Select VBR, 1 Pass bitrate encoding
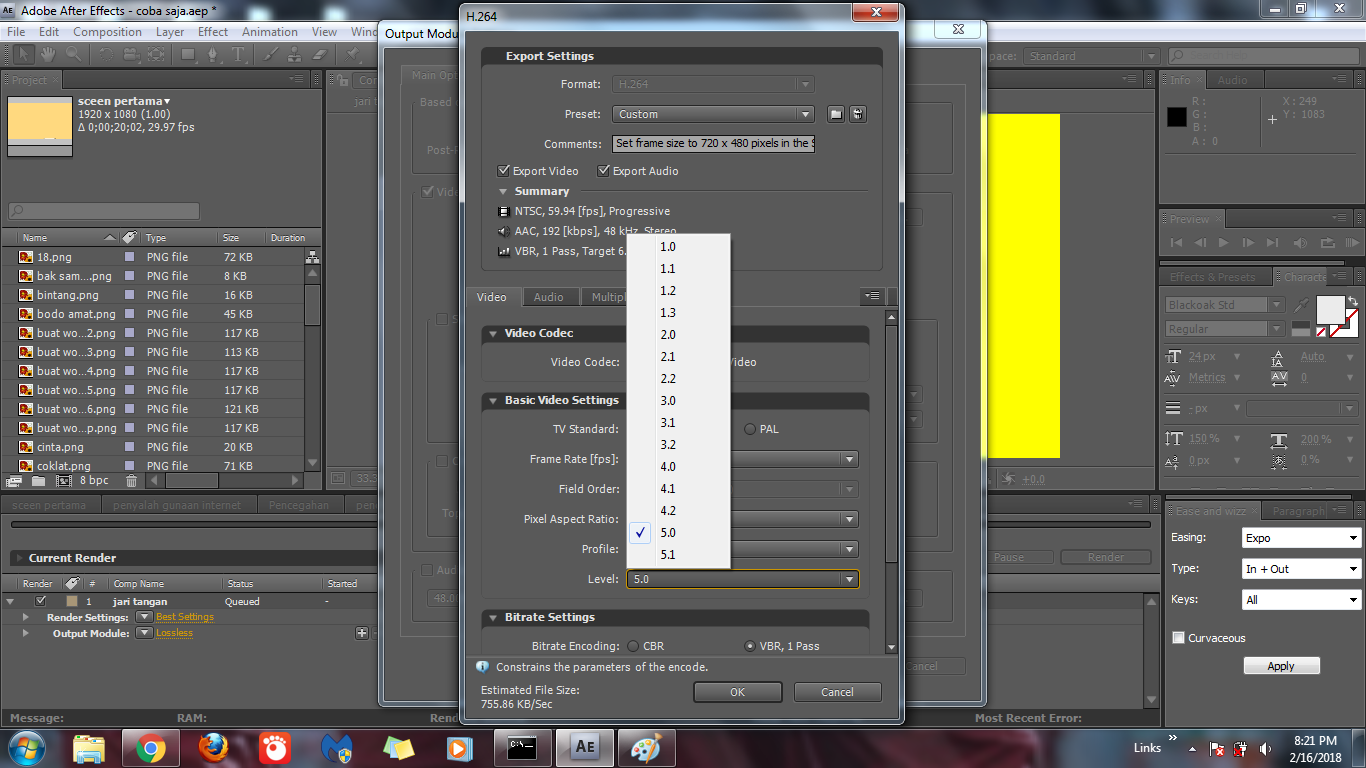The image size is (1366, 768). tap(750, 646)
